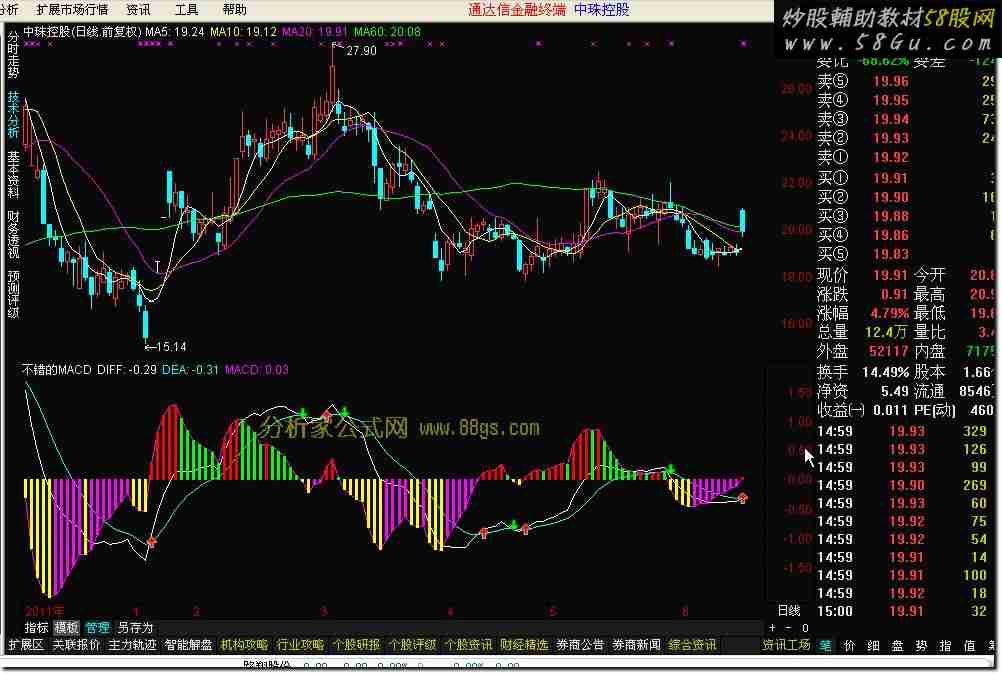Select the 价 tab in quote panel

click(x=849, y=645)
